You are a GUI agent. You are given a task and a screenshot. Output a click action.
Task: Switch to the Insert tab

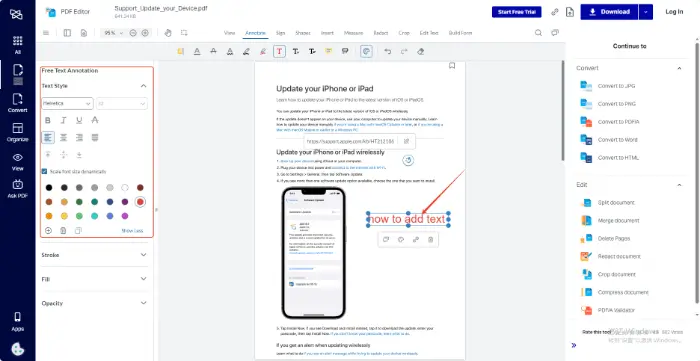pyautogui.click(x=327, y=33)
